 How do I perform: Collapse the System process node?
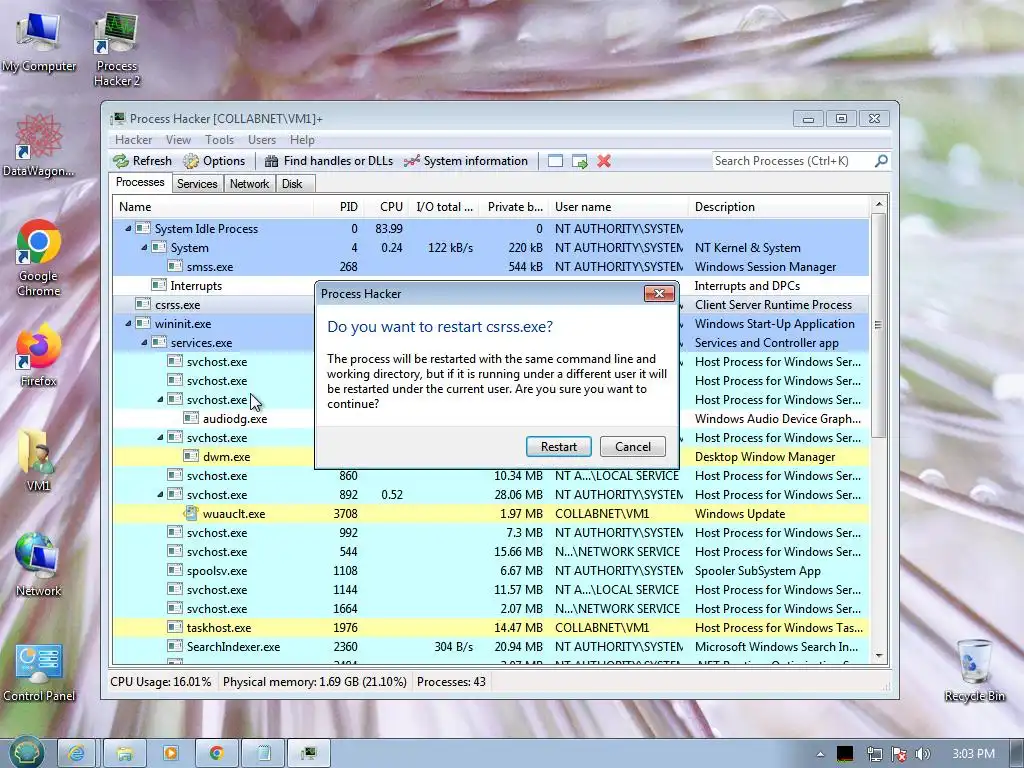[x=144, y=248]
